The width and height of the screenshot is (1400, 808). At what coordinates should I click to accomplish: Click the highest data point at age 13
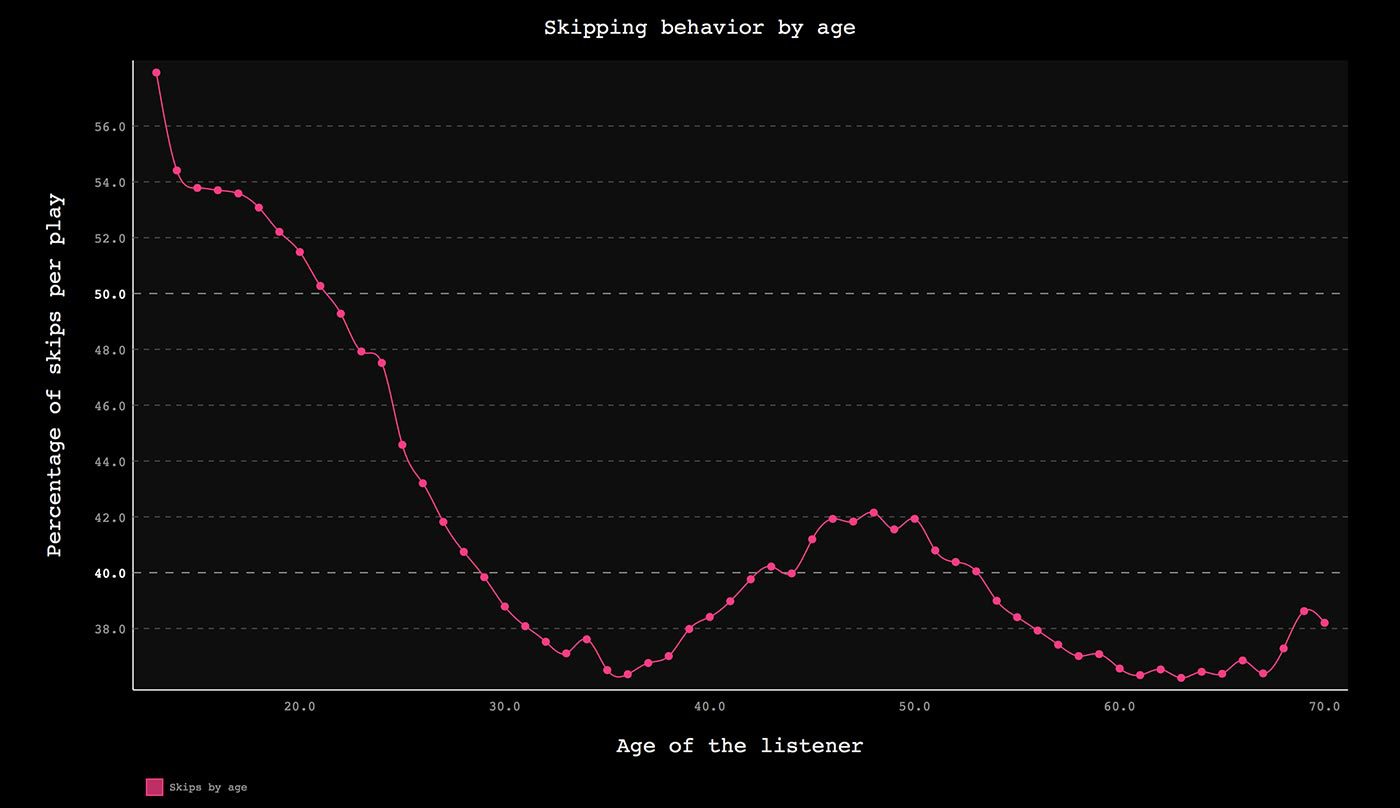(156, 73)
